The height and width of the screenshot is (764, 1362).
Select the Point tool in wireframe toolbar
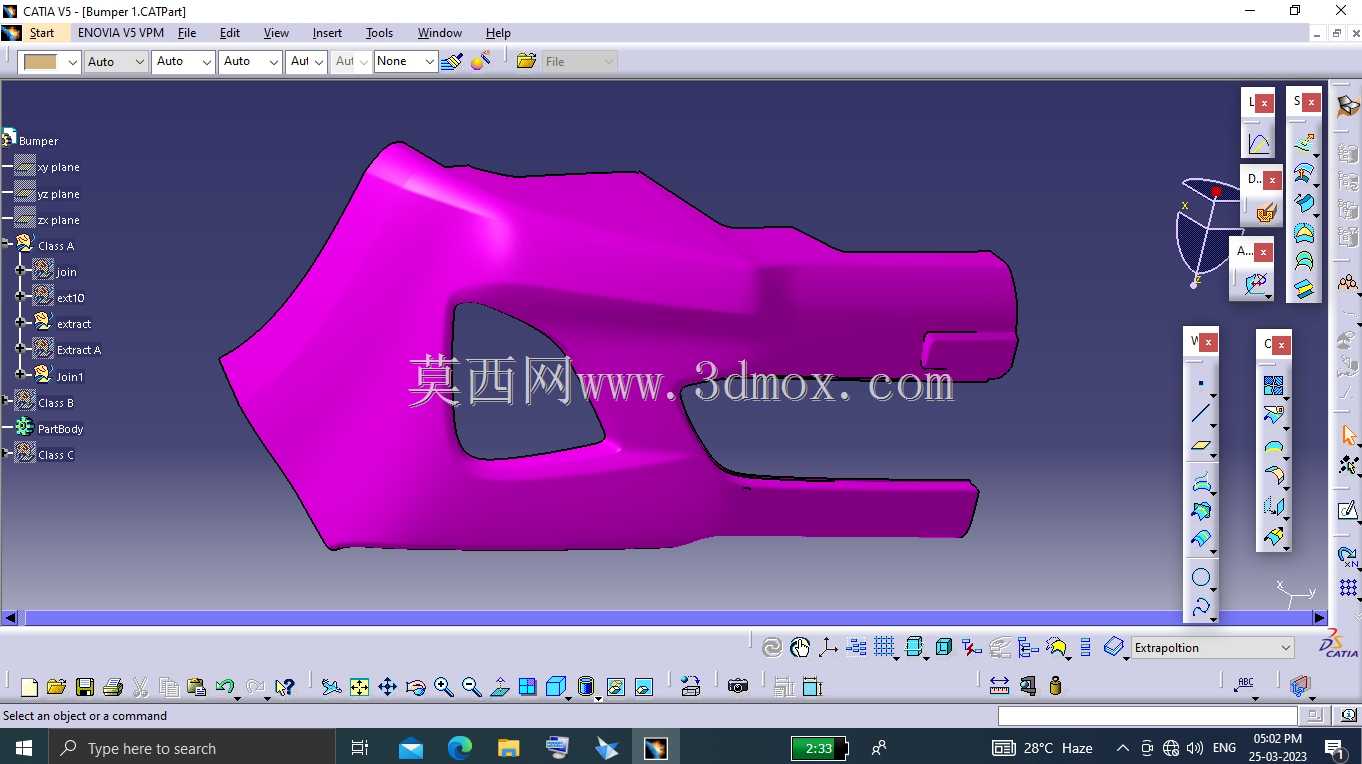(1201, 383)
